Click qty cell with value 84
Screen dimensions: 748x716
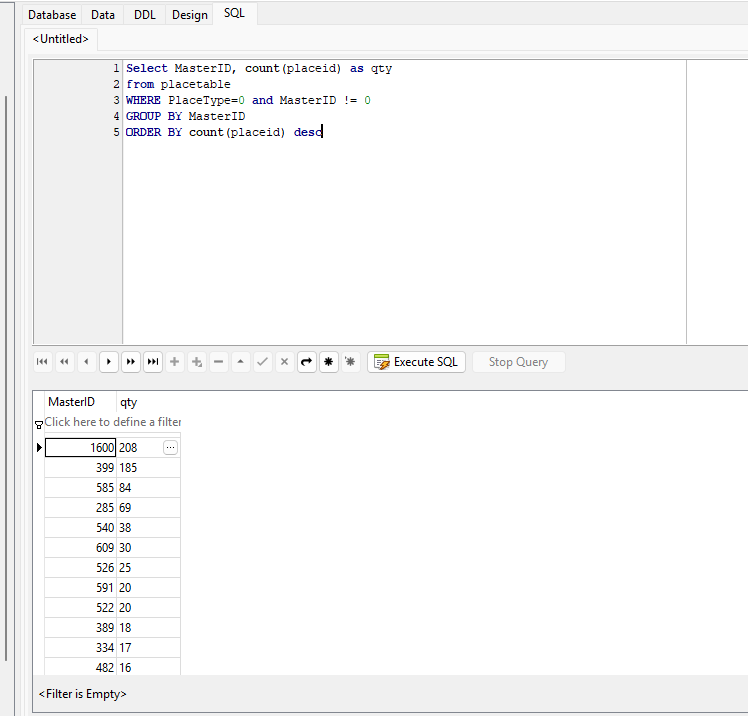148,488
